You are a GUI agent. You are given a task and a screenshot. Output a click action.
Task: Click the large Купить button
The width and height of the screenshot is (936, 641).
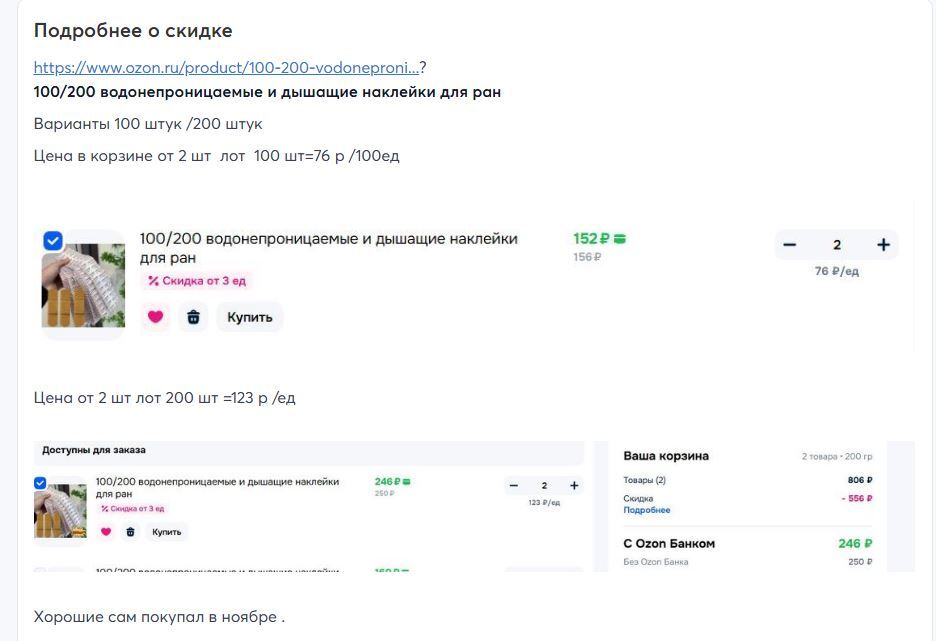(250, 317)
